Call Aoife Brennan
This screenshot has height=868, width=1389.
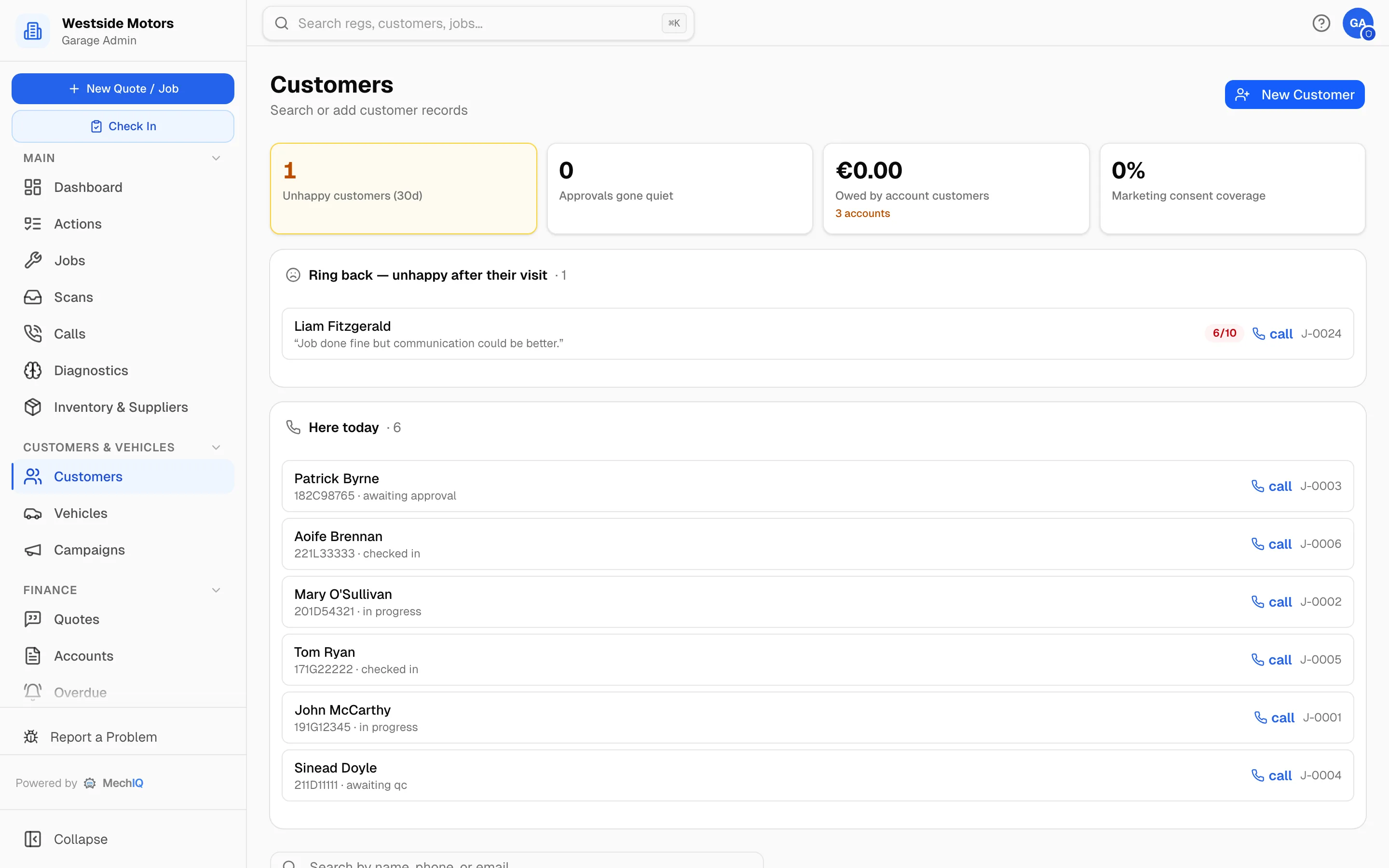1271,544
